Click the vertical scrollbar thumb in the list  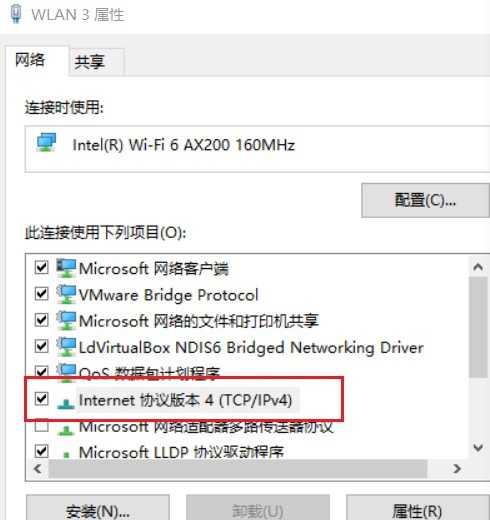point(478,327)
